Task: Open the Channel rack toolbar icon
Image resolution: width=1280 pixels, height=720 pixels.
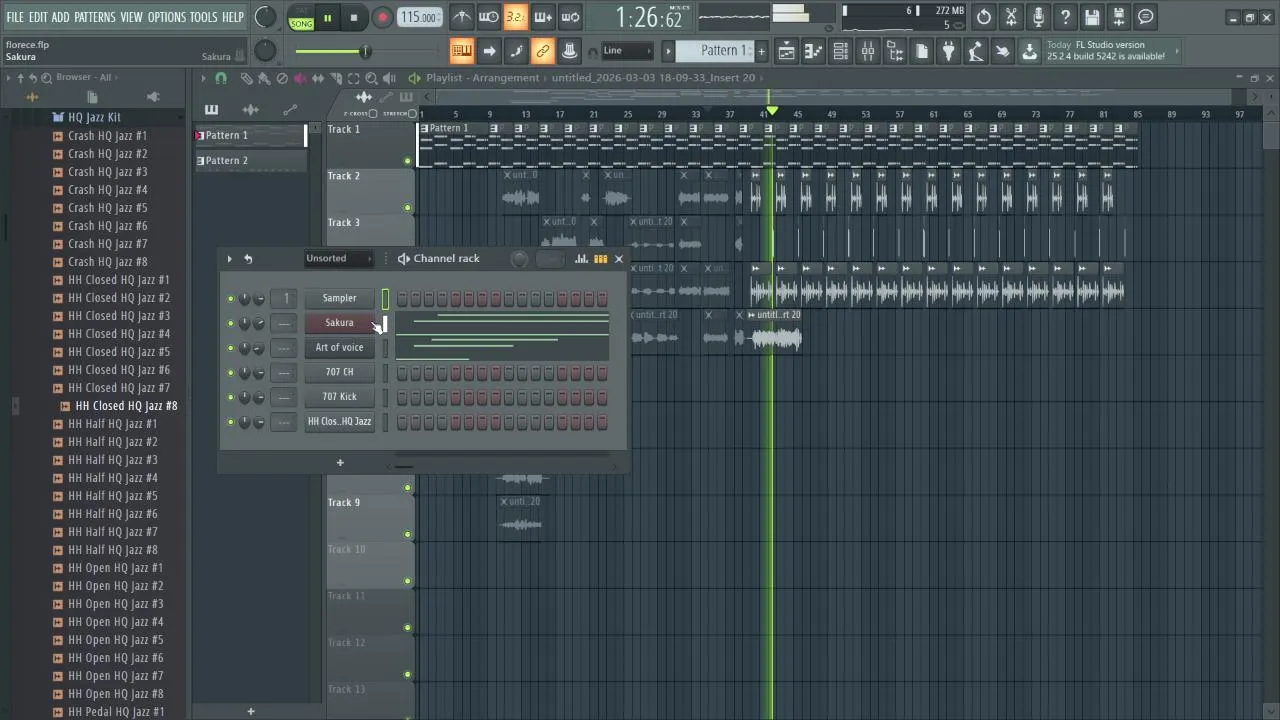Action: click(x=841, y=51)
